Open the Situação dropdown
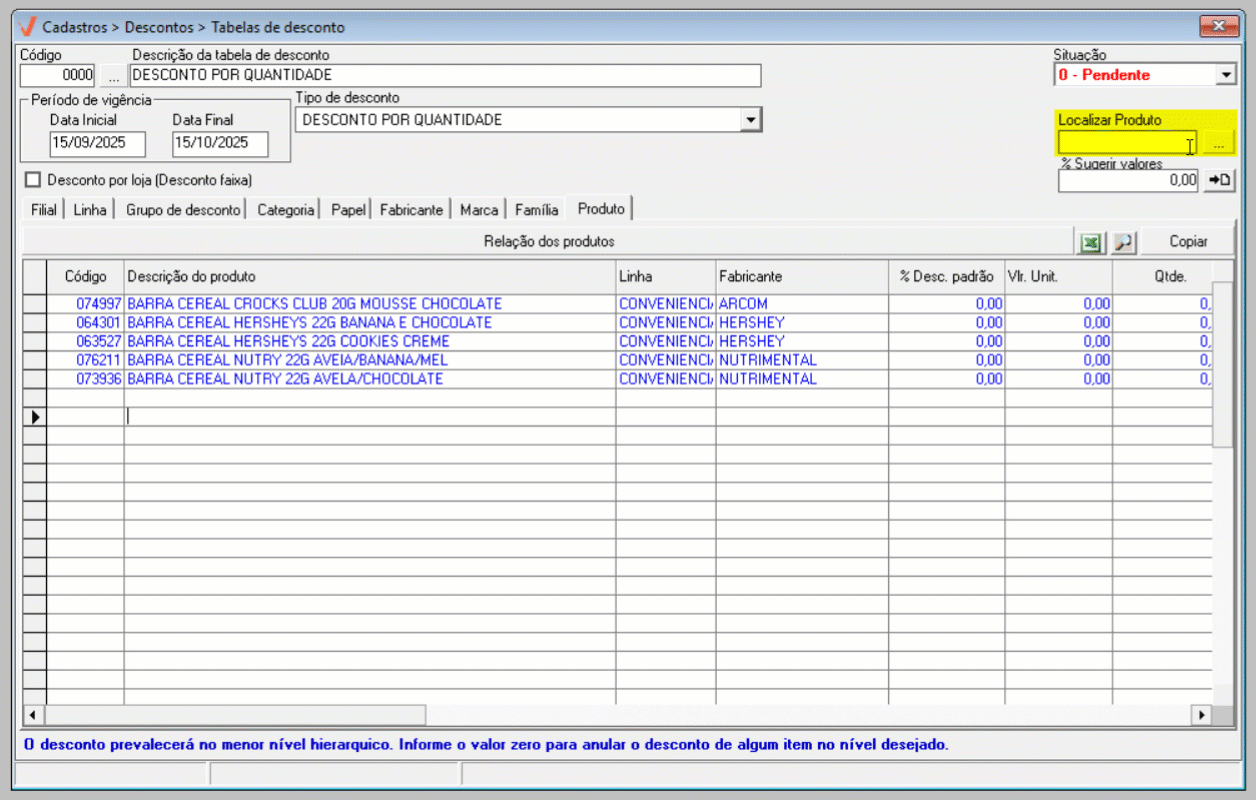 point(1227,75)
